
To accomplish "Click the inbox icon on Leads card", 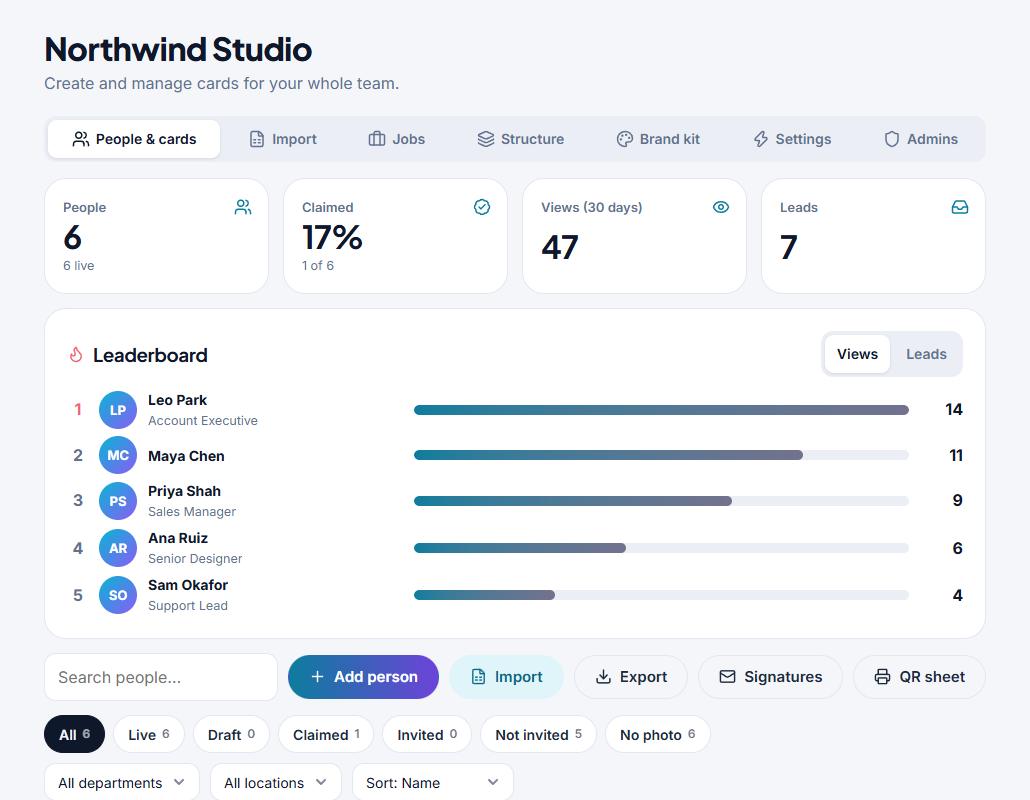I will point(960,208).
